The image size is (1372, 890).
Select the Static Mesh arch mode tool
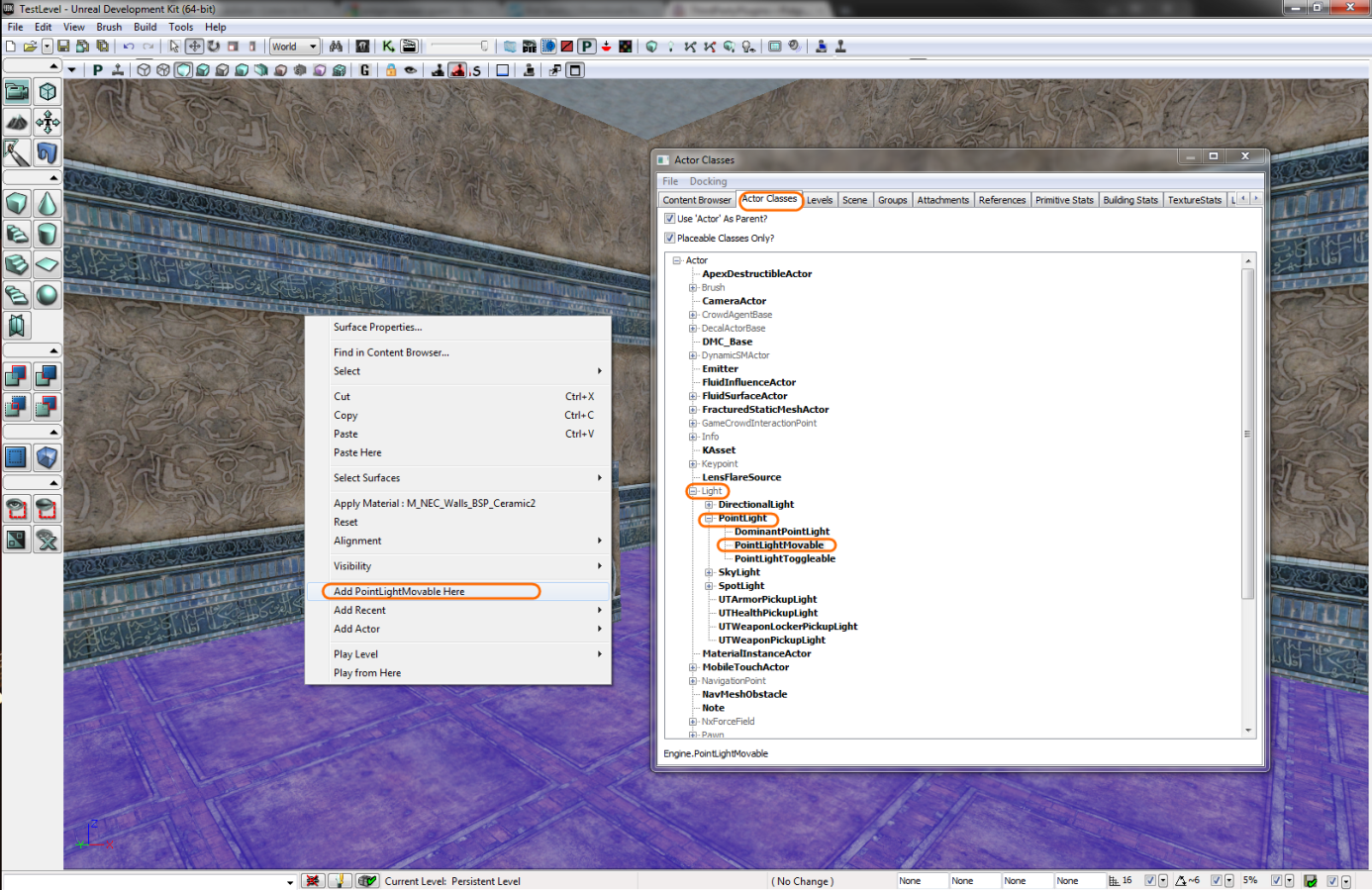[48, 153]
